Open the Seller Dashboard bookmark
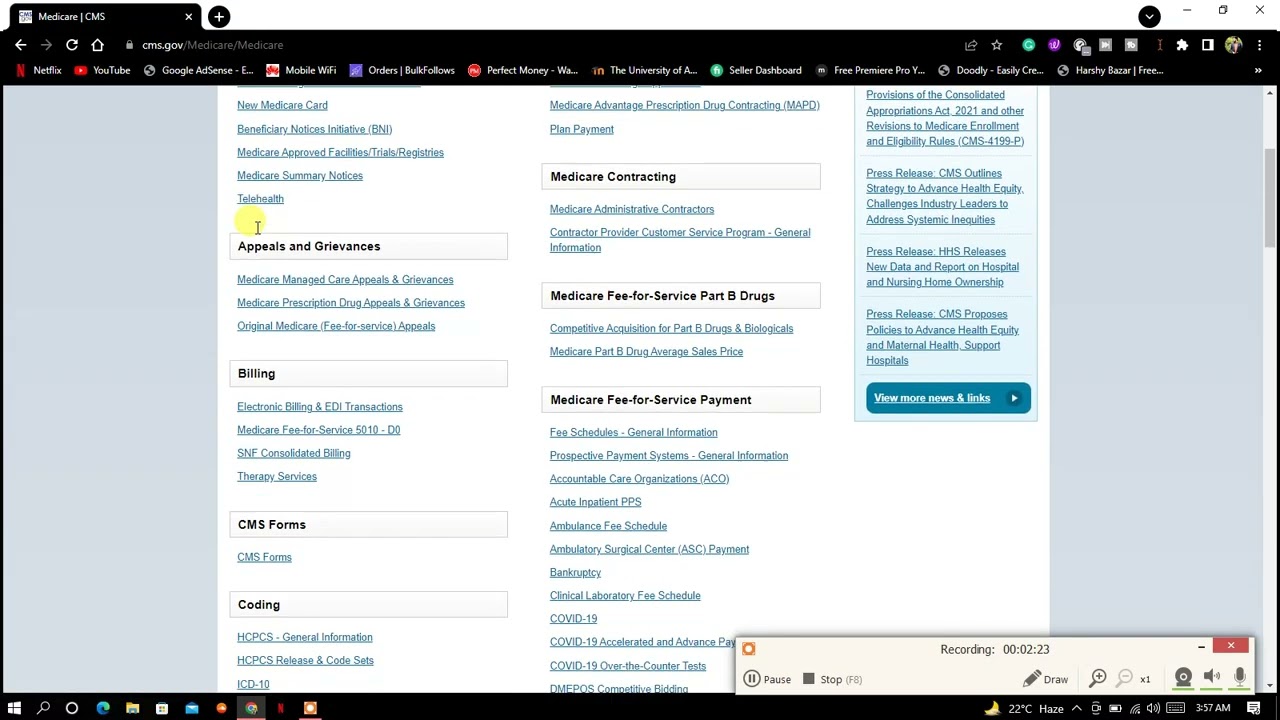 pyautogui.click(x=756, y=70)
